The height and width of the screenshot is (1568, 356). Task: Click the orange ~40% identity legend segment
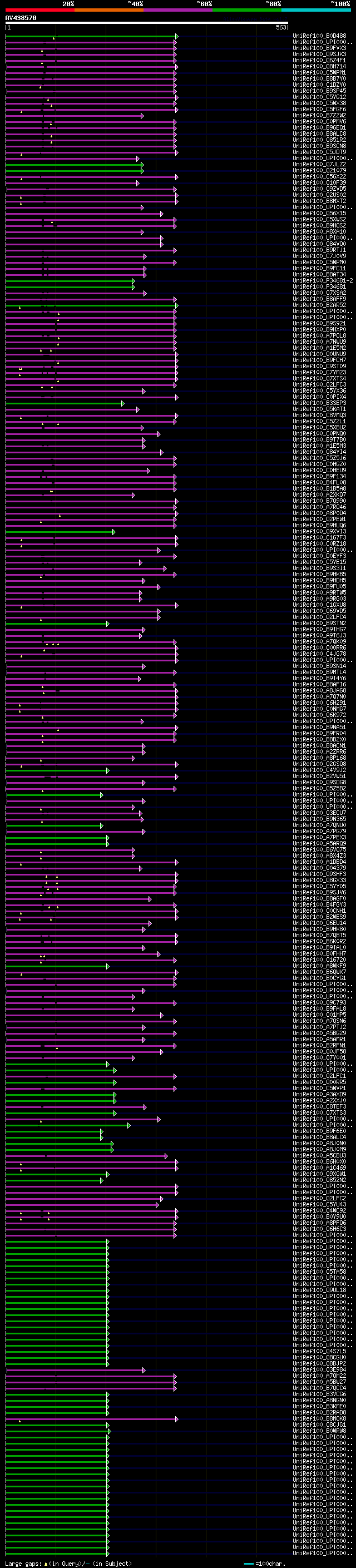pos(109,10)
